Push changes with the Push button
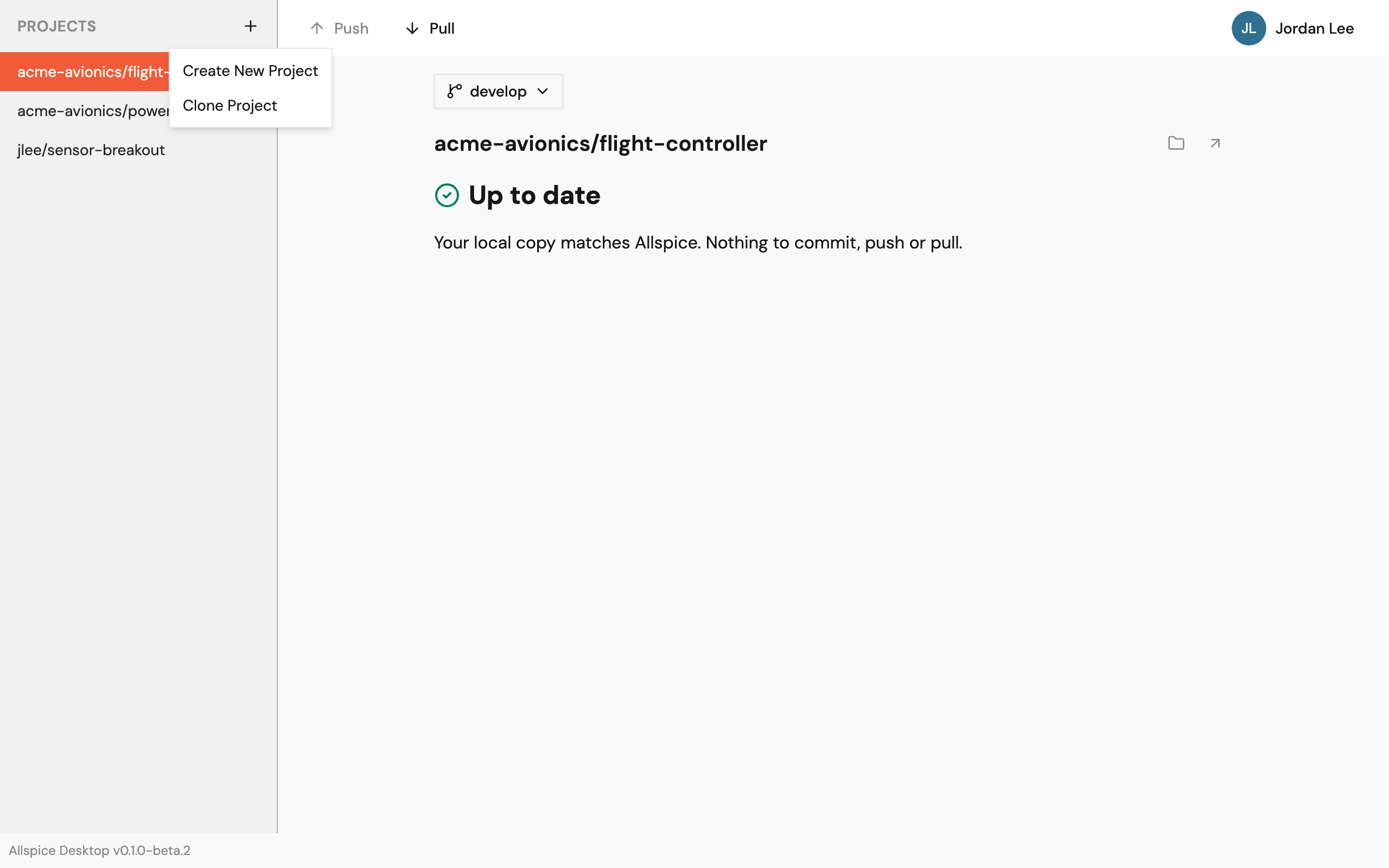The height and width of the screenshot is (868, 1389). point(339,28)
